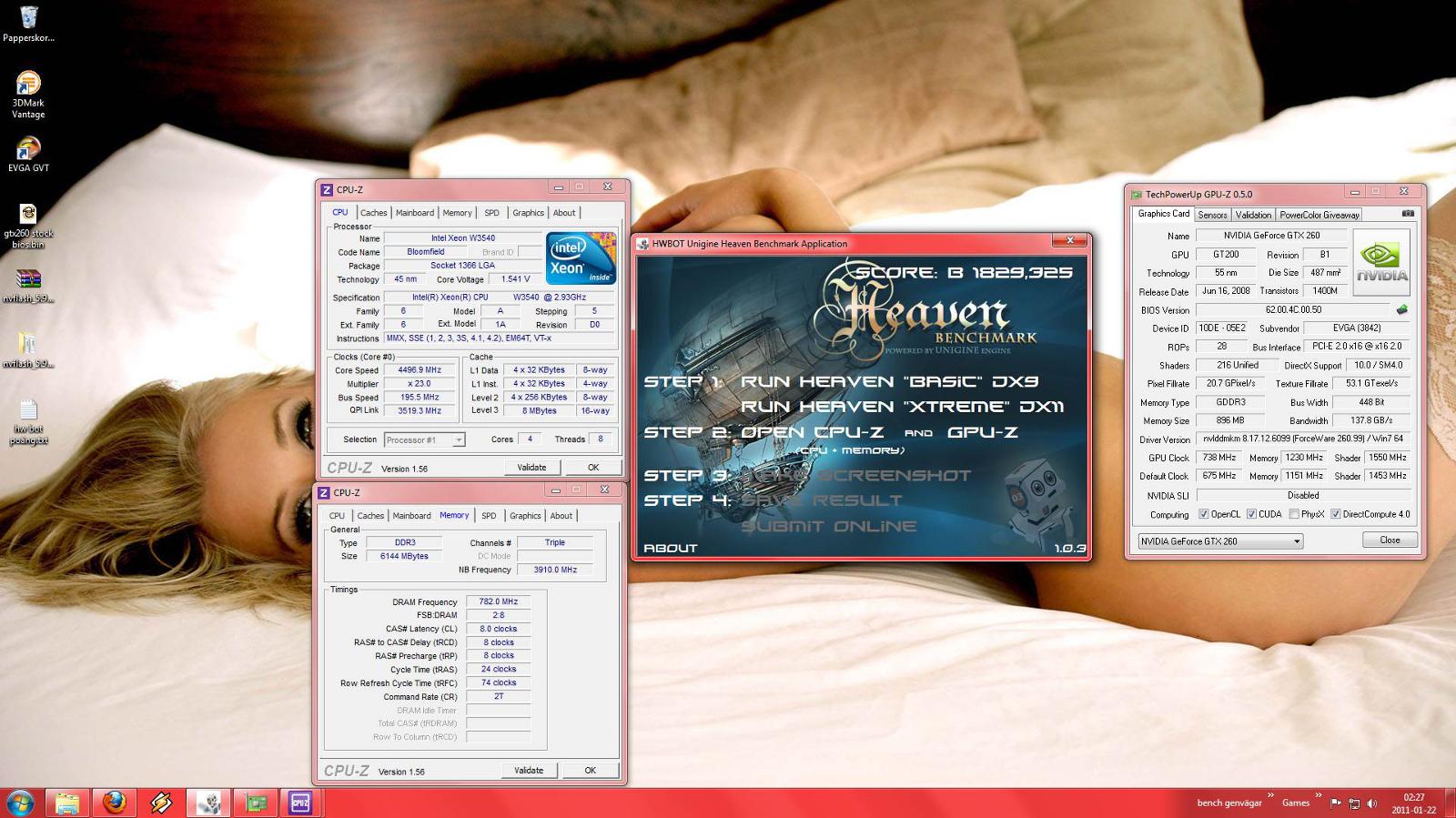Open the Processor #1 selection dropdown
1456x818 pixels.
(x=425, y=439)
